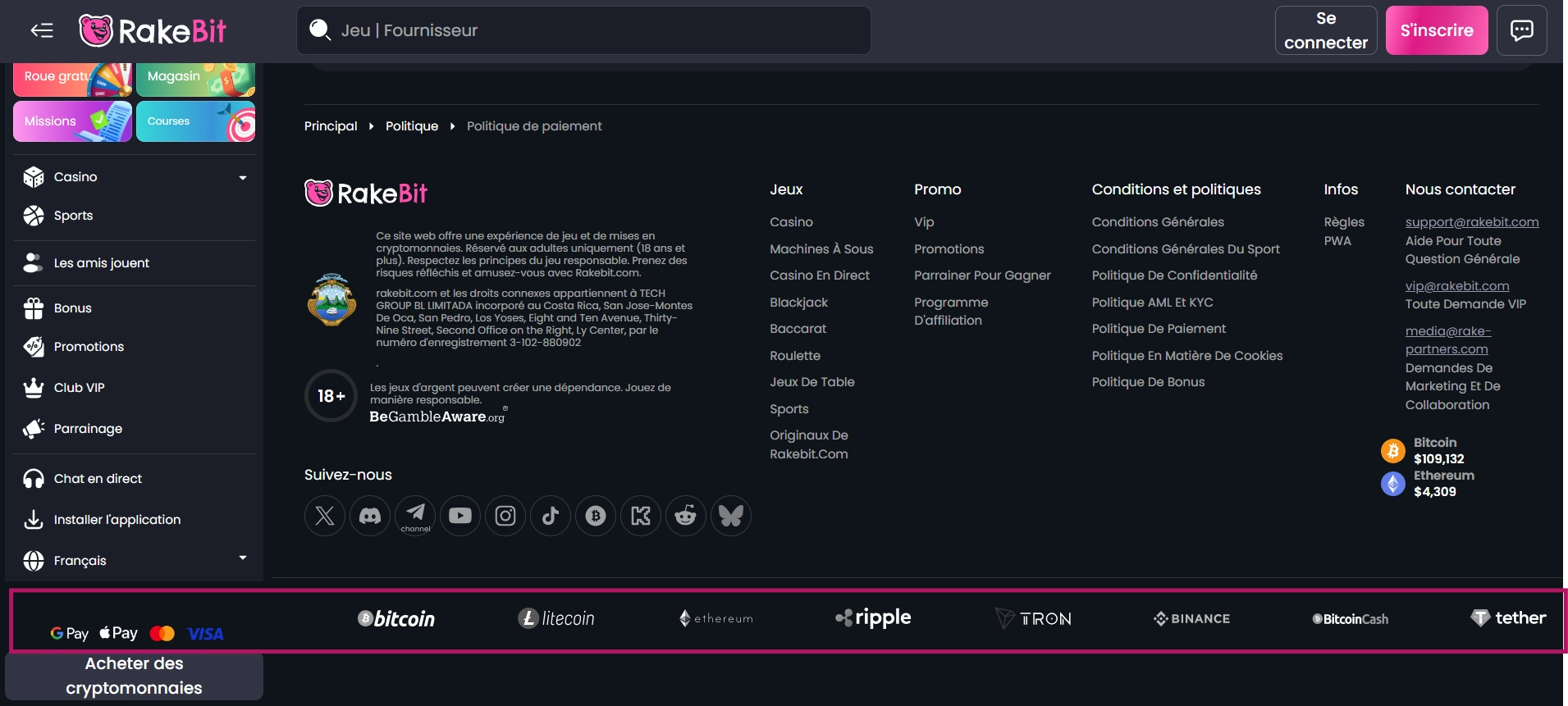Go to Principal breadcrumb link
Image resolution: width=1568 pixels, height=706 pixels.
pos(331,126)
